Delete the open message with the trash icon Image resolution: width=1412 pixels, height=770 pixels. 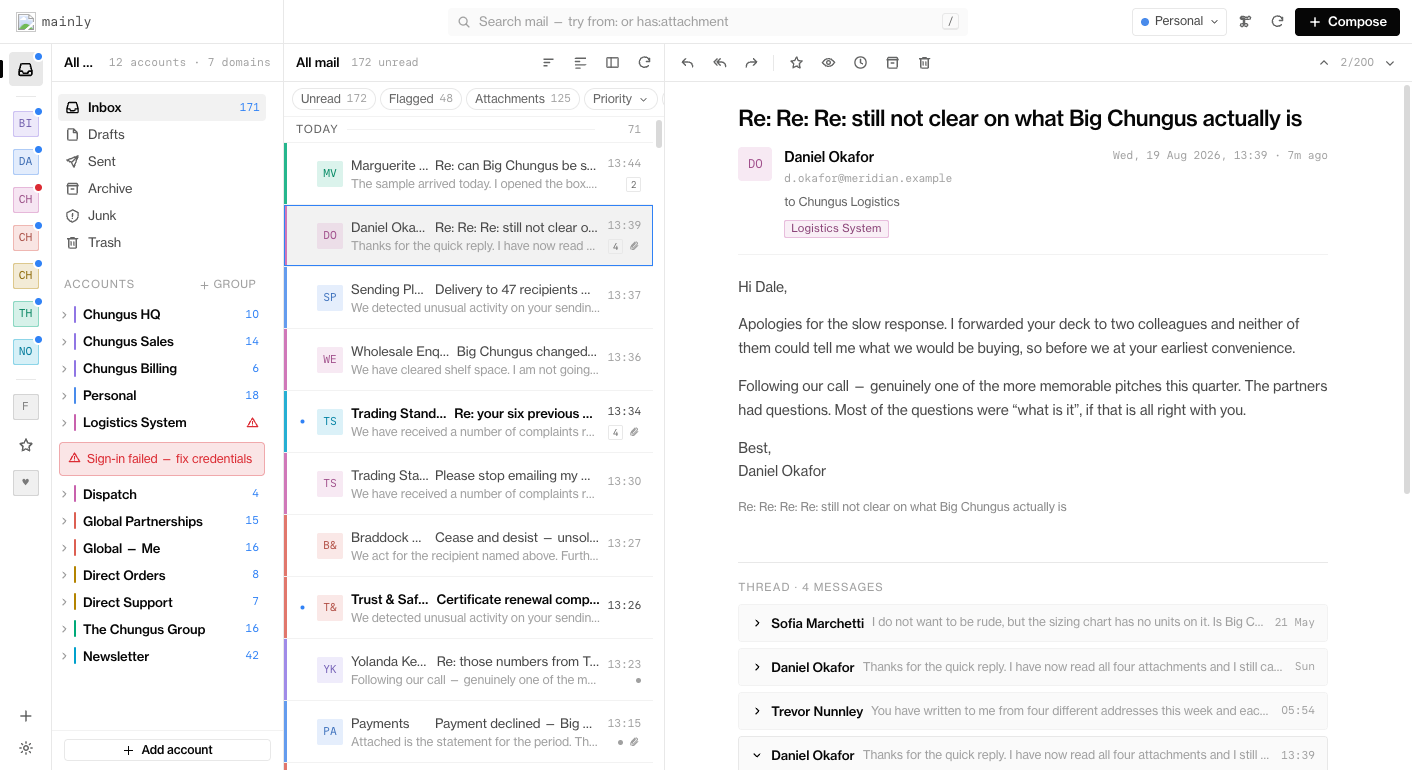tap(924, 62)
